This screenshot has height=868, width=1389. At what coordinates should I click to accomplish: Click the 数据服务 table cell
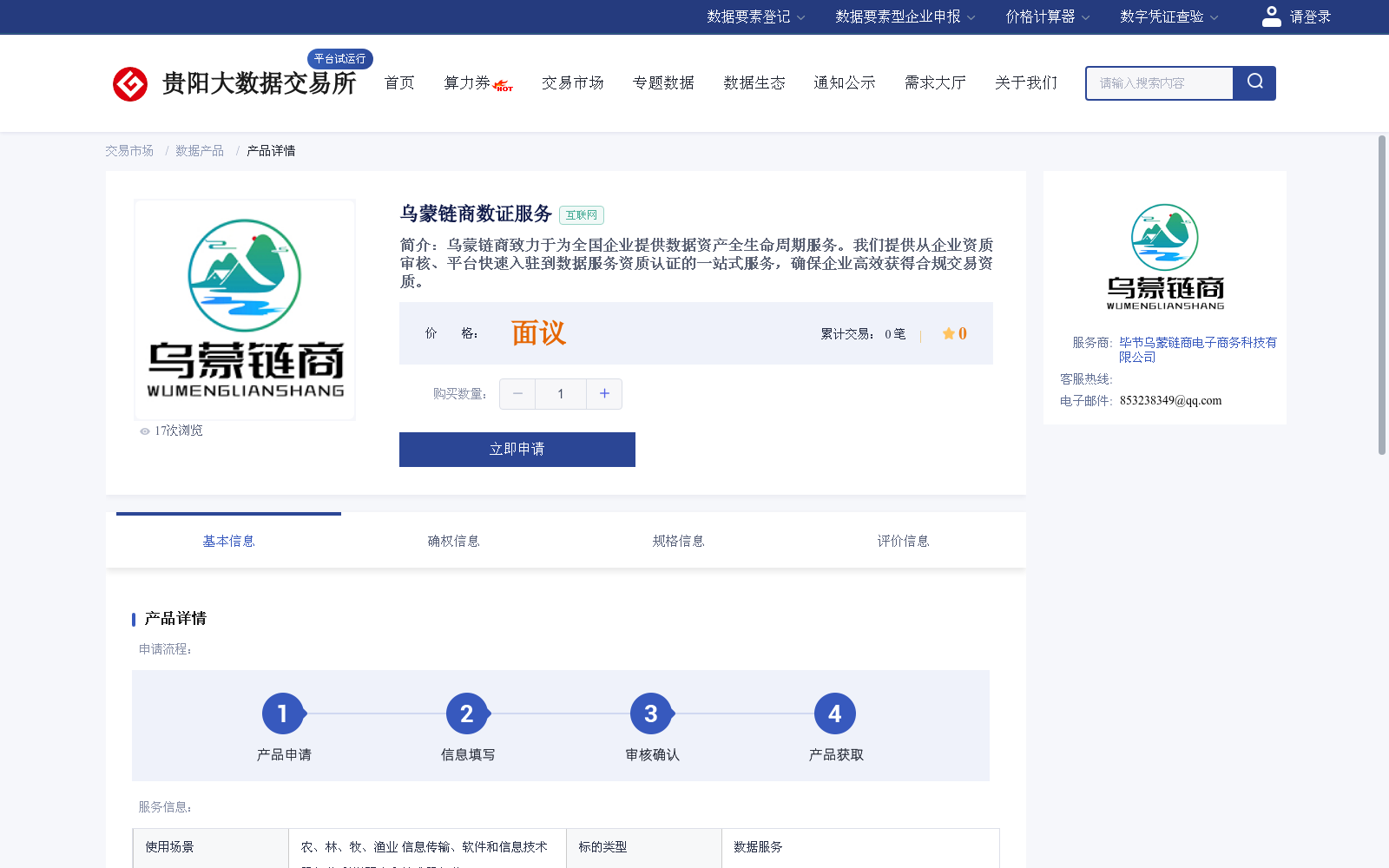860,848
